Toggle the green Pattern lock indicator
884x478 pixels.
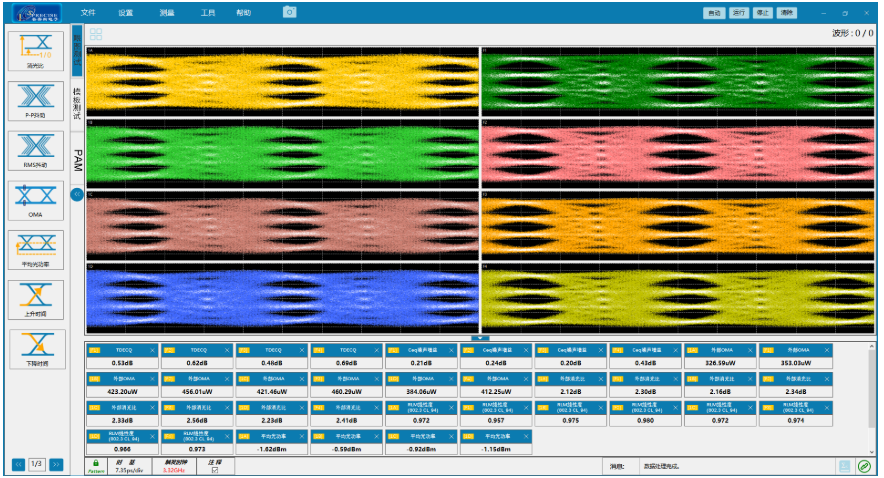pyautogui.click(x=95, y=465)
